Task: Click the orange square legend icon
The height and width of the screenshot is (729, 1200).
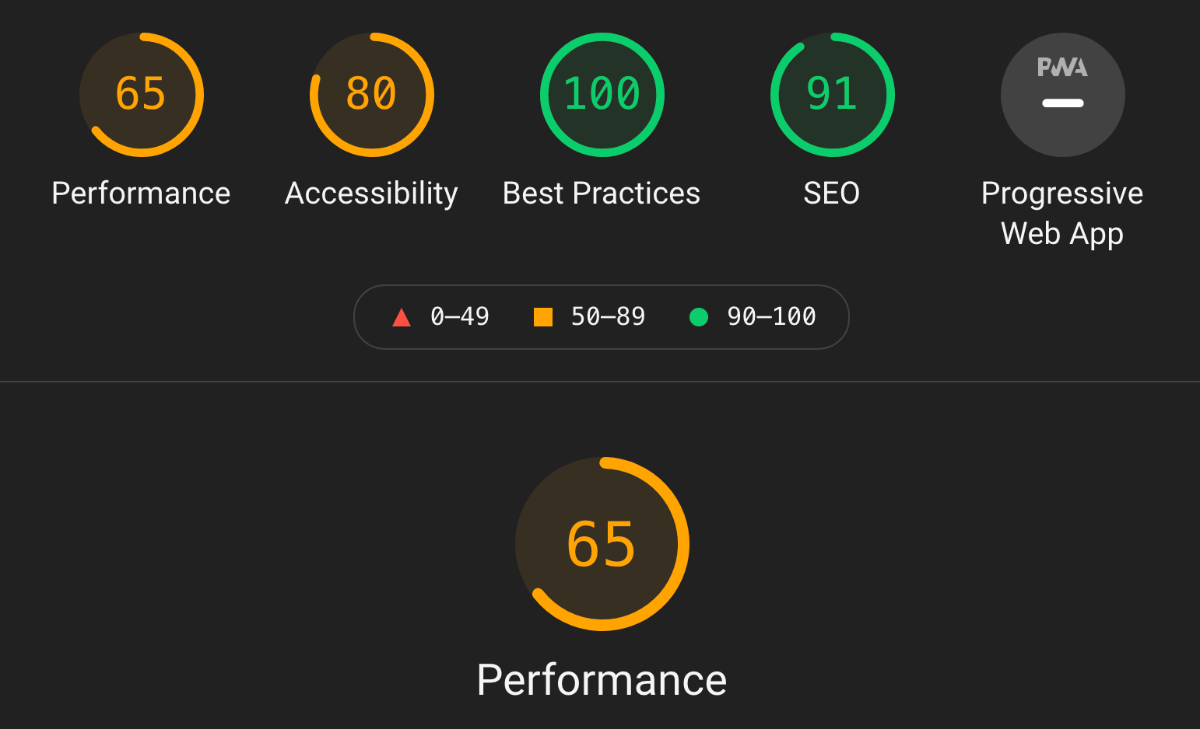Action: (x=543, y=318)
